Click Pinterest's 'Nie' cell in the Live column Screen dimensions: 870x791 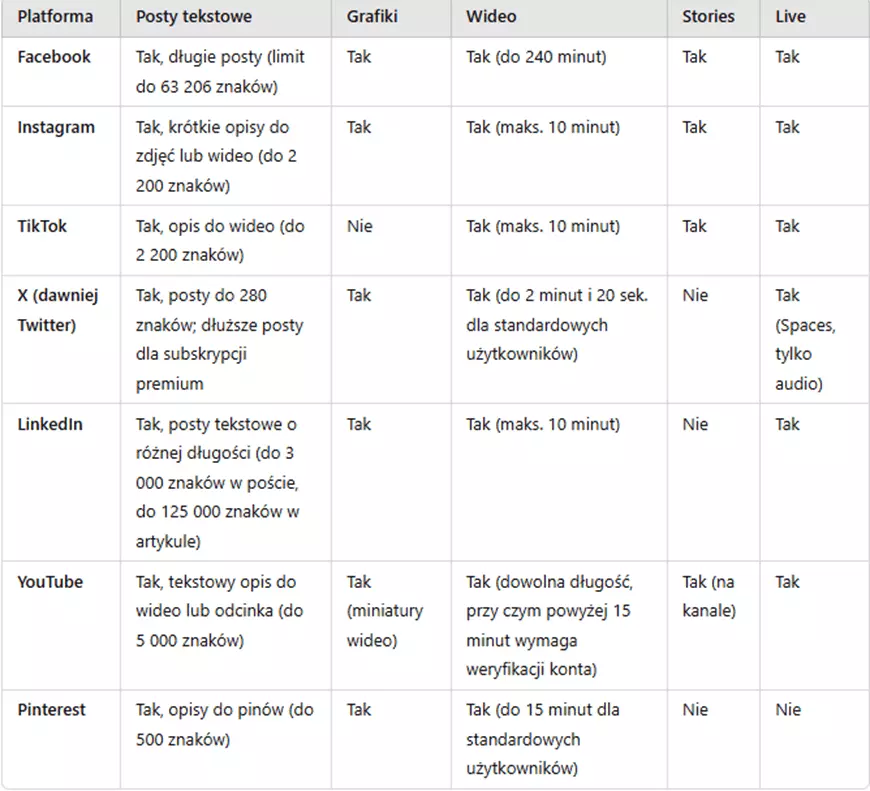(787, 710)
